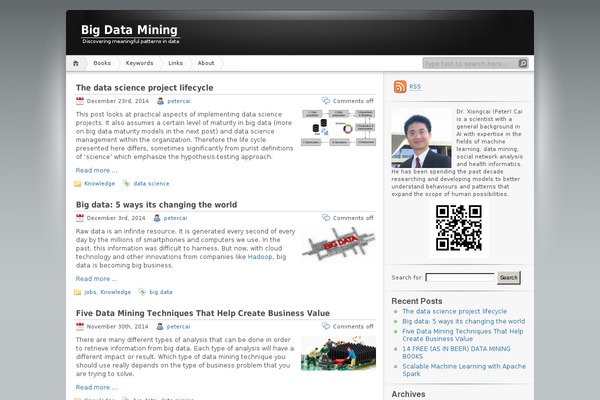Click folder icon beside Knowledge category
Viewport: 600px width, 400px height.
tap(78, 184)
